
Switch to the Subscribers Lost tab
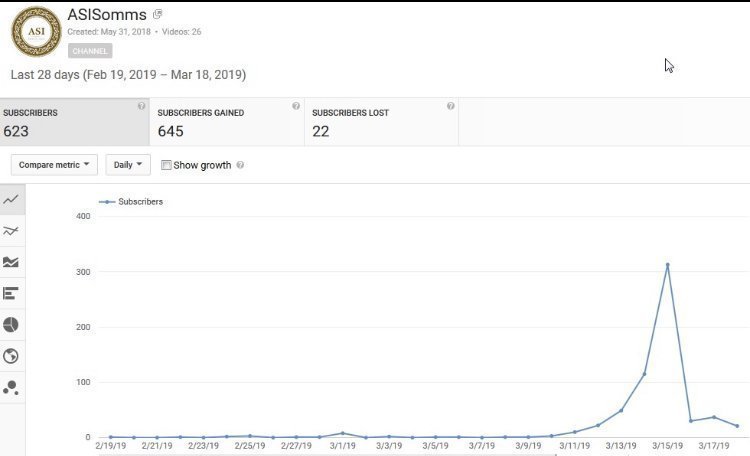(x=381, y=122)
